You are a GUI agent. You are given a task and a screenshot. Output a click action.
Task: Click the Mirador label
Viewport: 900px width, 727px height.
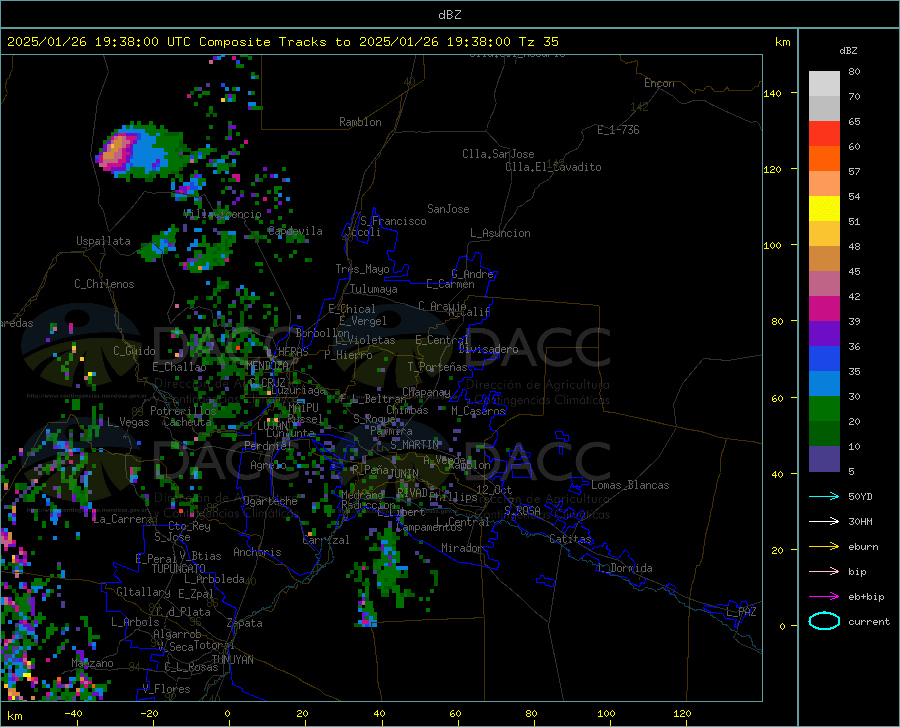[462, 548]
